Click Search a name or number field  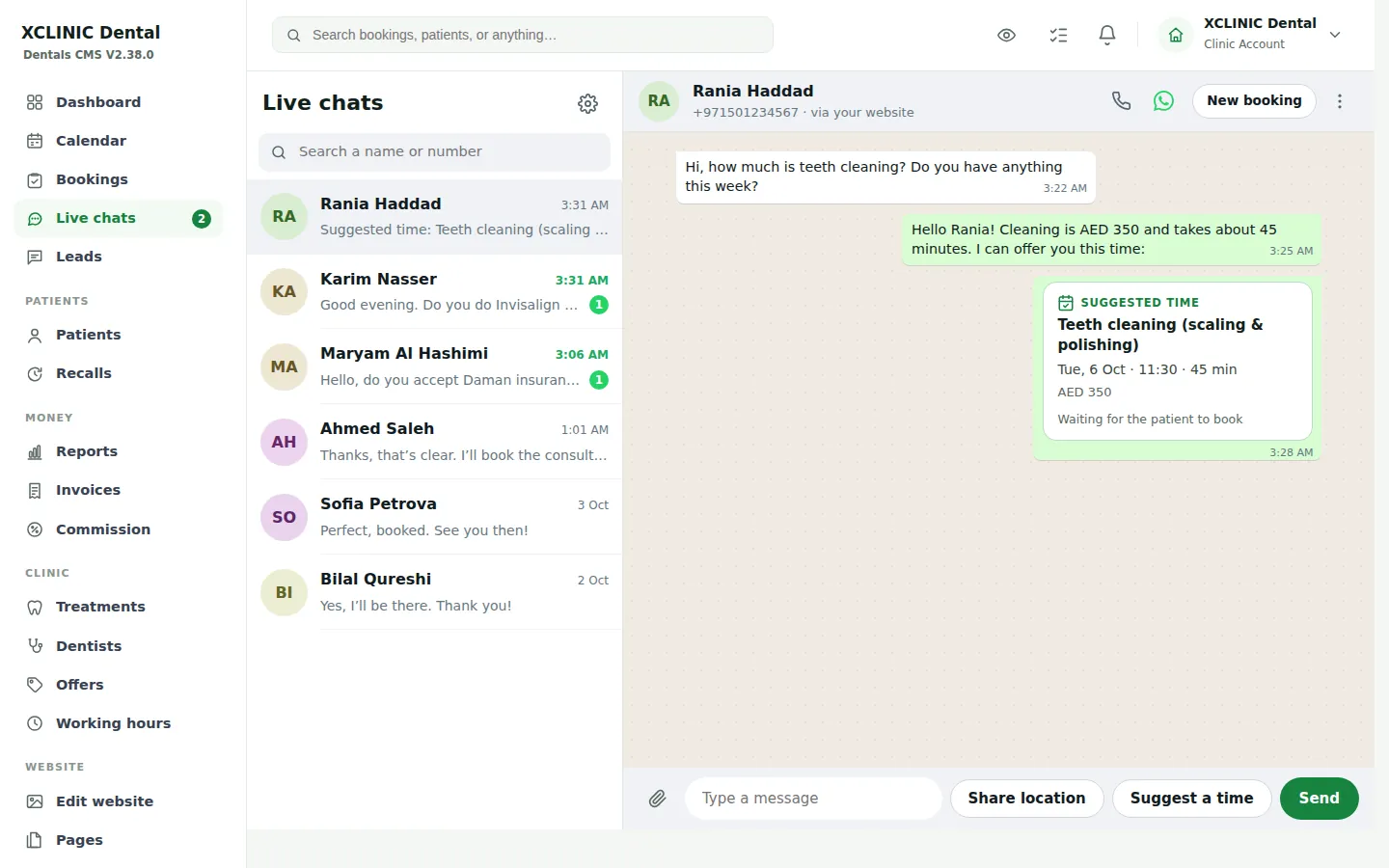(434, 151)
